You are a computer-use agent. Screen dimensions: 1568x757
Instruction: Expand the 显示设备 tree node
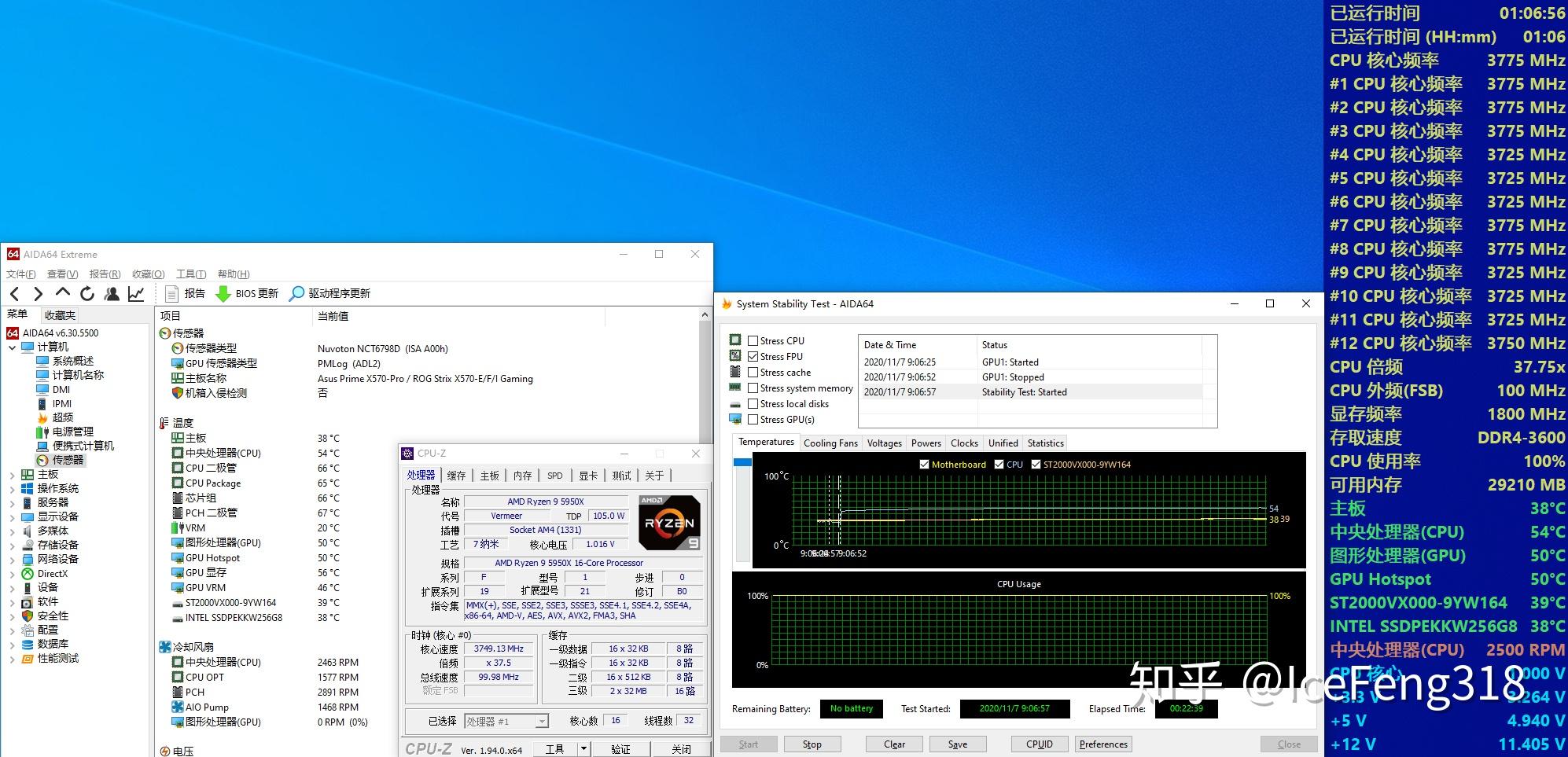(x=12, y=517)
